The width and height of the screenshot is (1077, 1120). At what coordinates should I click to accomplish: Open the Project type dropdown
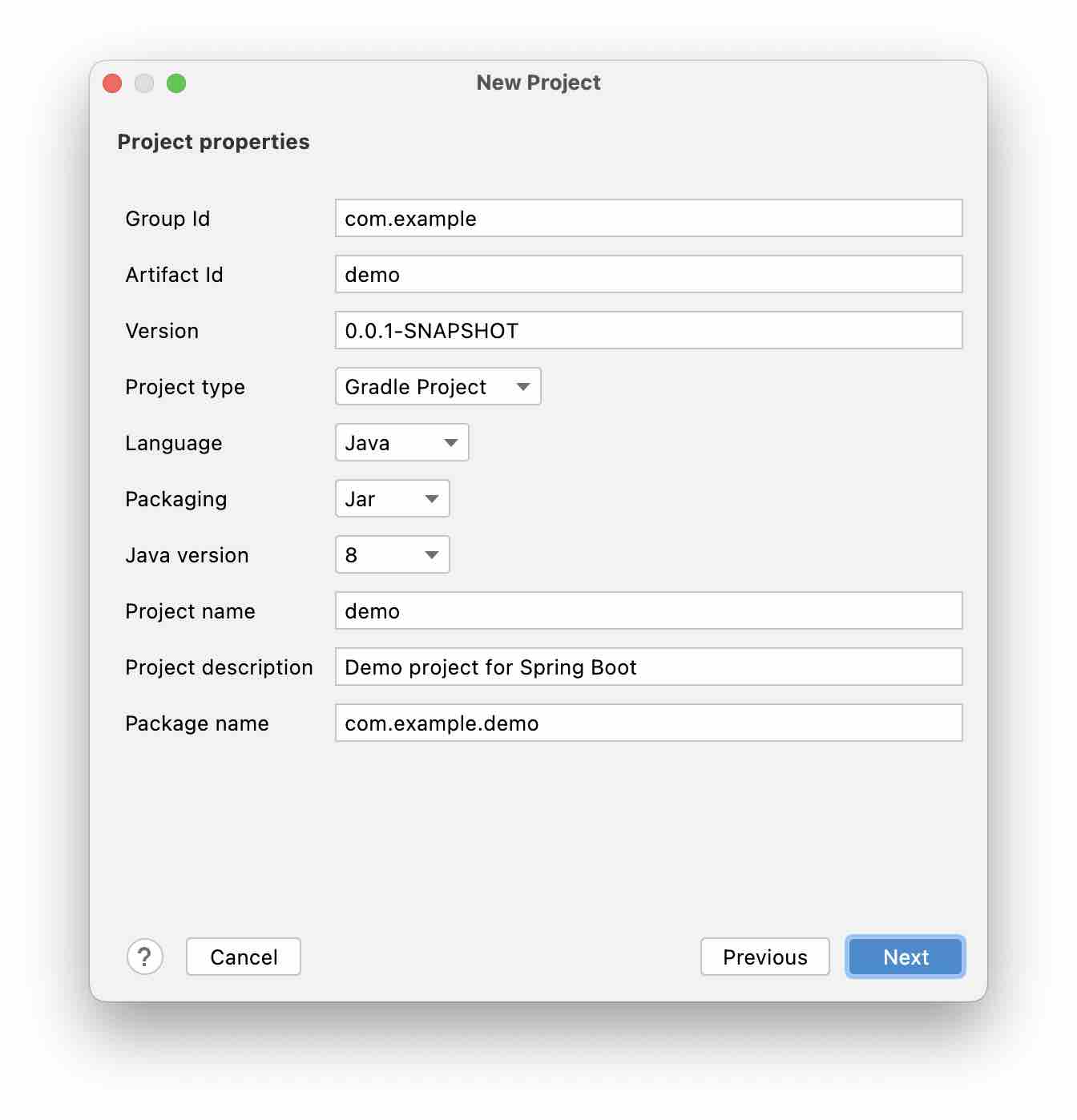[438, 387]
